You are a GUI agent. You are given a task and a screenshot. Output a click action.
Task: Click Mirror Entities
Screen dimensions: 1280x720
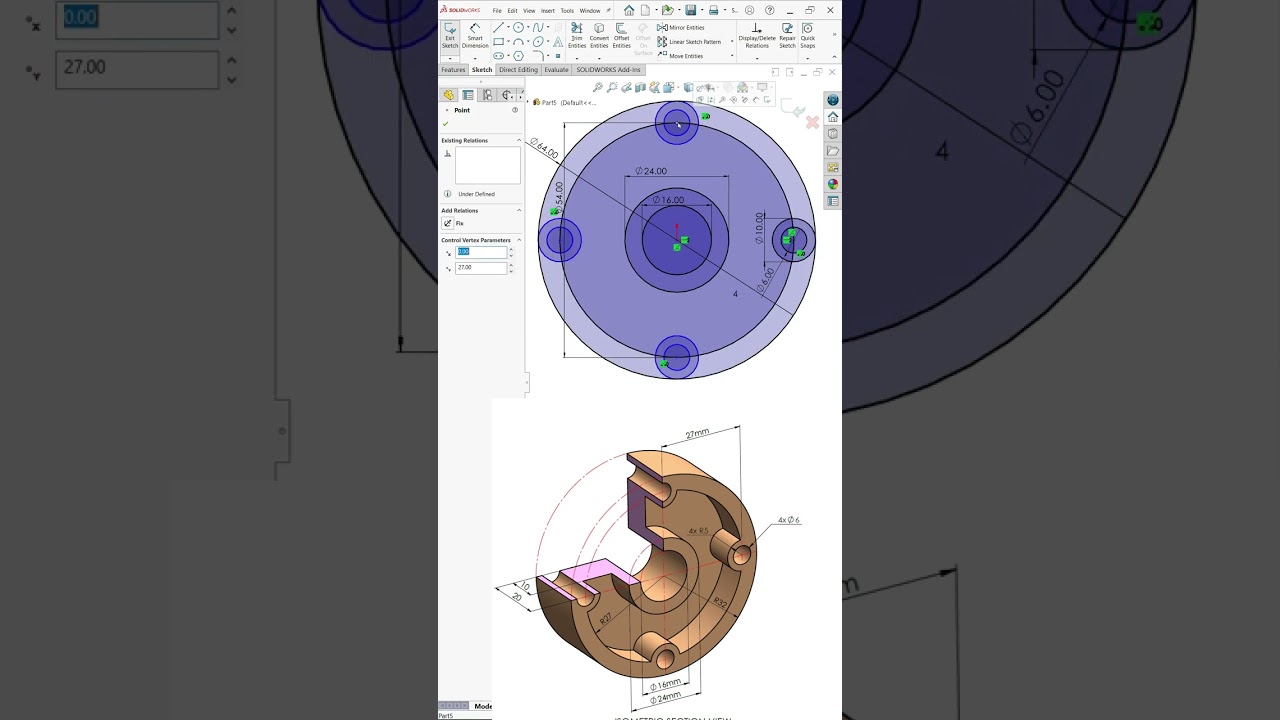681,27
